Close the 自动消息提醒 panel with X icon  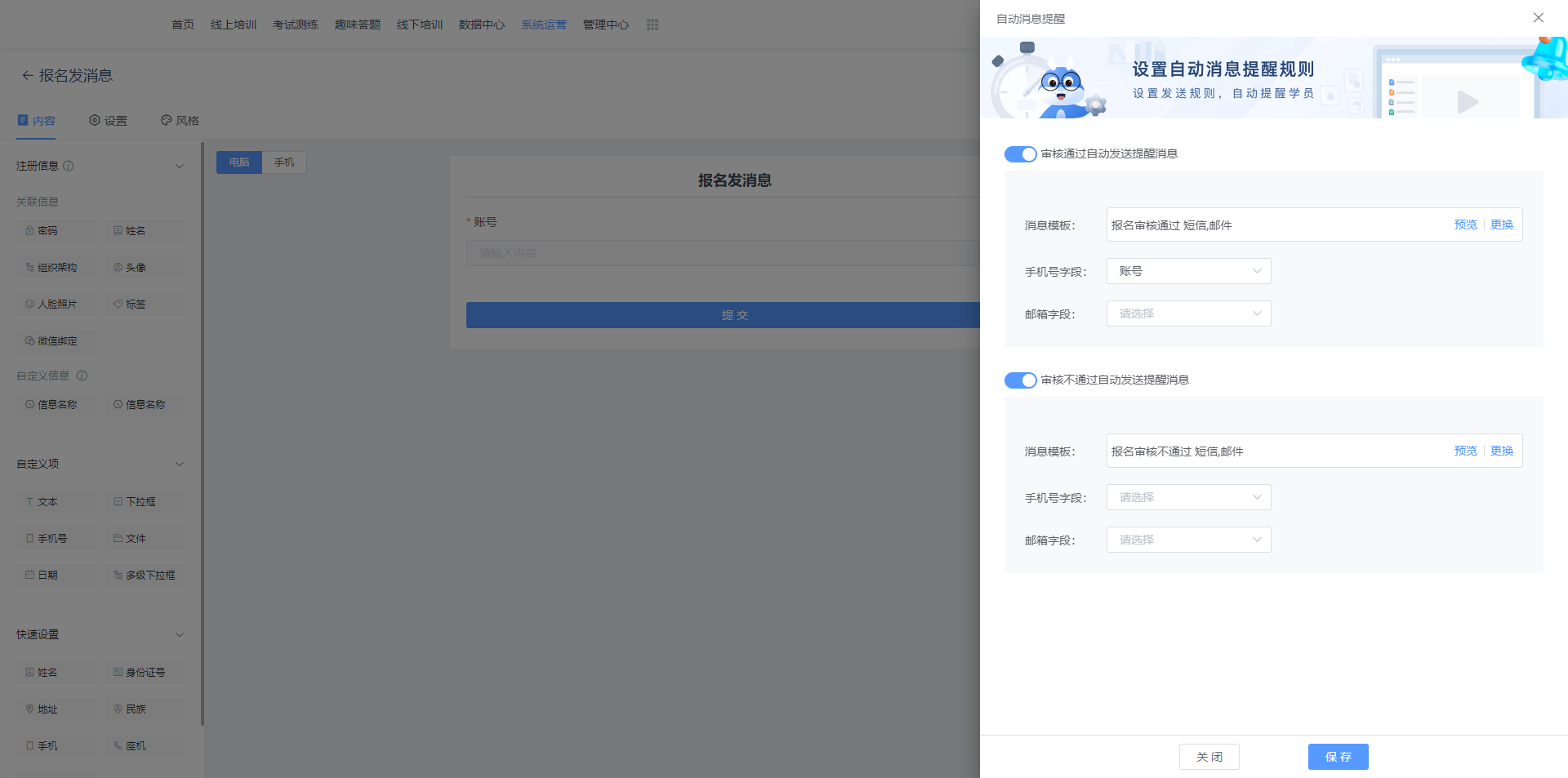pyautogui.click(x=1538, y=18)
